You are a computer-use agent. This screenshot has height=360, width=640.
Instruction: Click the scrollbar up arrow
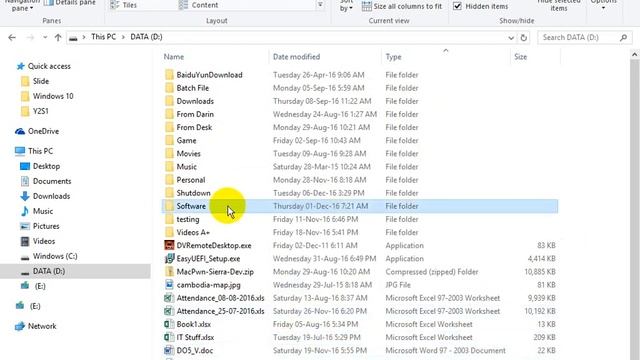click(635, 54)
